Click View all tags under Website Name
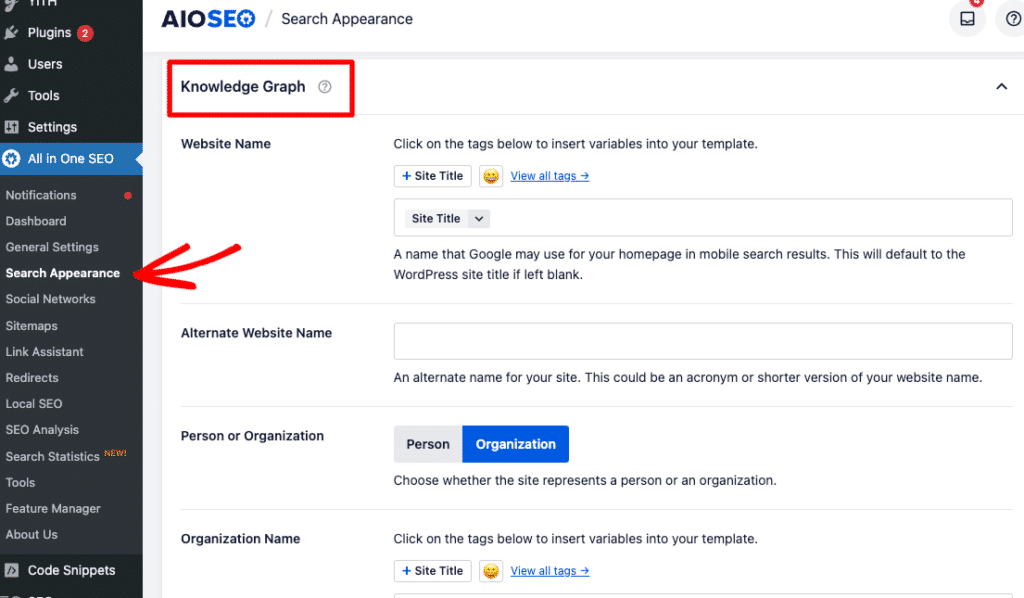 click(x=549, y=176)
